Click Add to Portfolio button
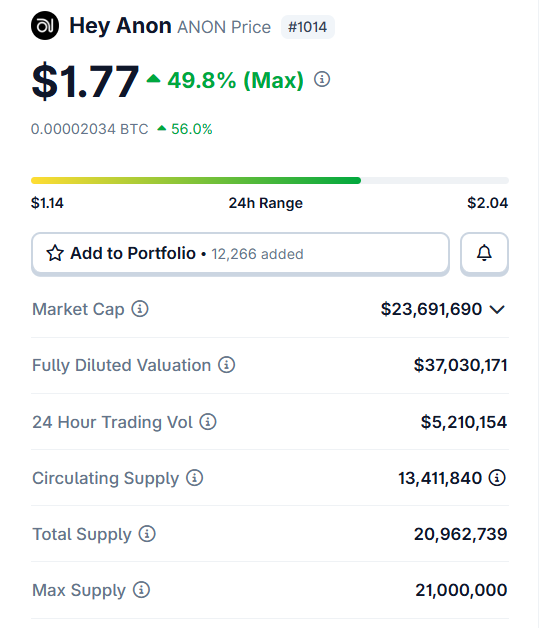 (x=240, y=254)
